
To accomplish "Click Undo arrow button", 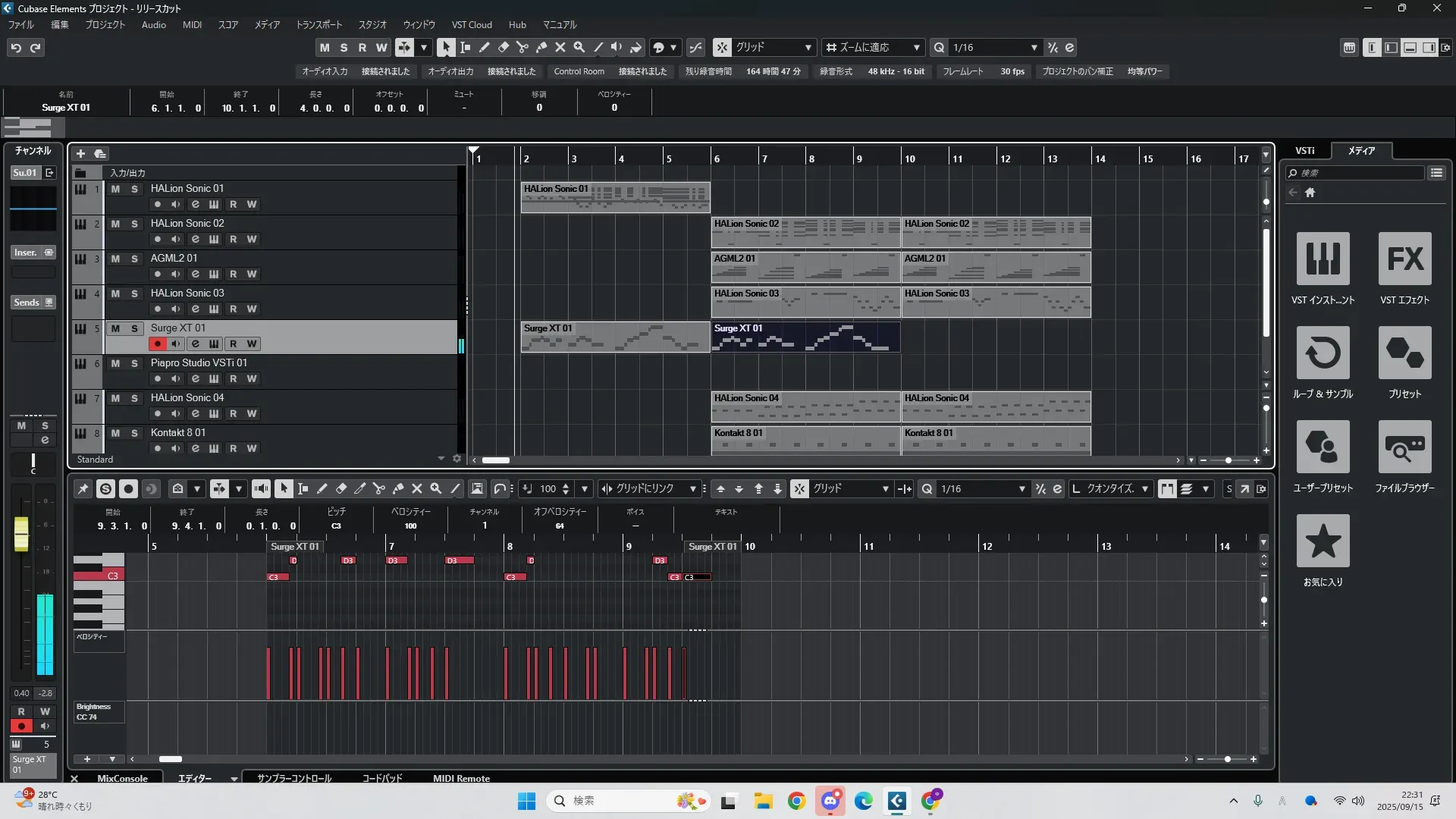I will pyautogui.click(x=16, y=47).
